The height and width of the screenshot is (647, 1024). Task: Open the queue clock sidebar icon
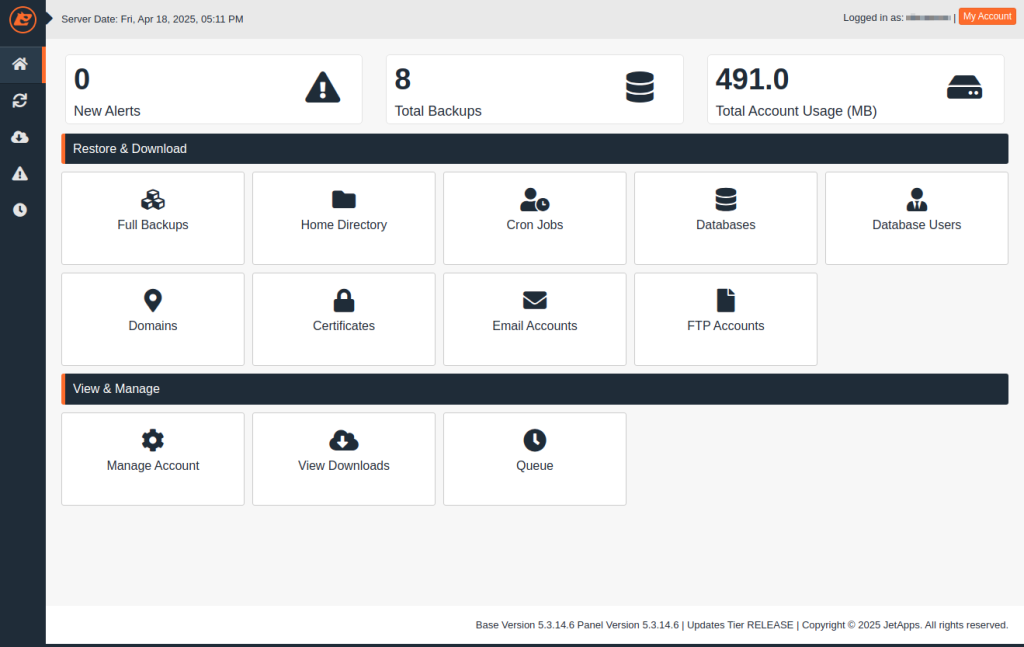(20, 210)
